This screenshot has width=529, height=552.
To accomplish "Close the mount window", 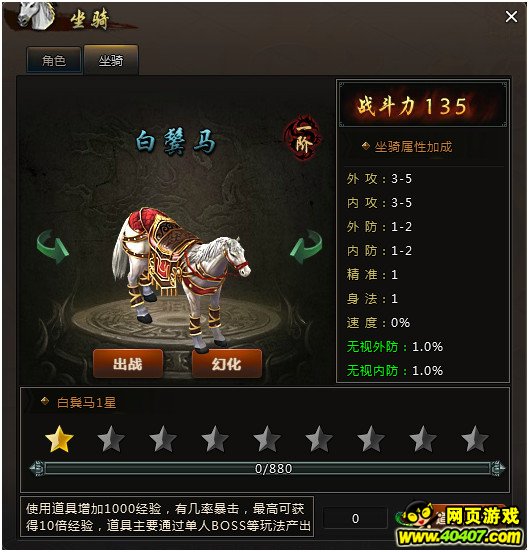I will [511, 17].
